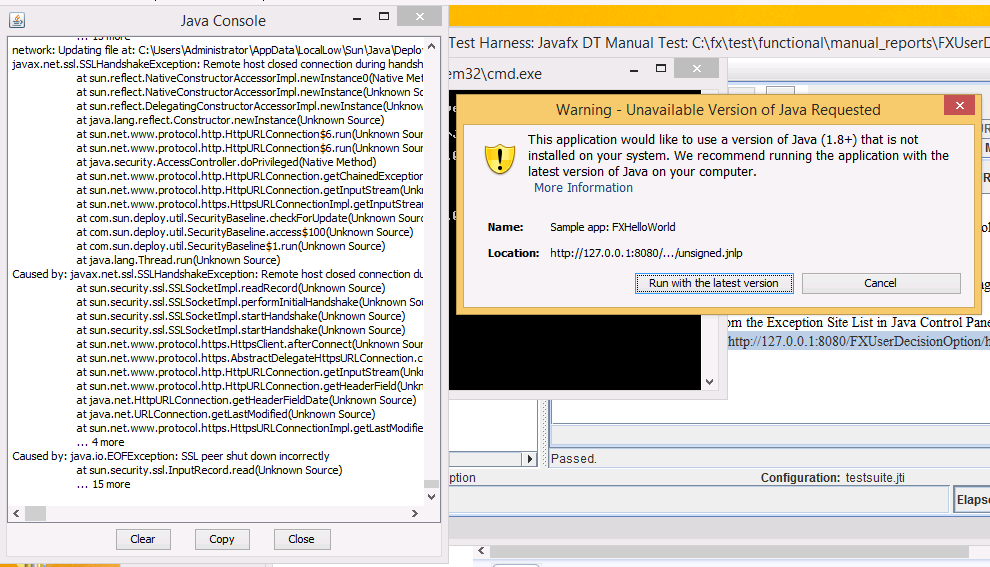Close the Java warning dialog with X
The image size is (990, 567).
959,106
